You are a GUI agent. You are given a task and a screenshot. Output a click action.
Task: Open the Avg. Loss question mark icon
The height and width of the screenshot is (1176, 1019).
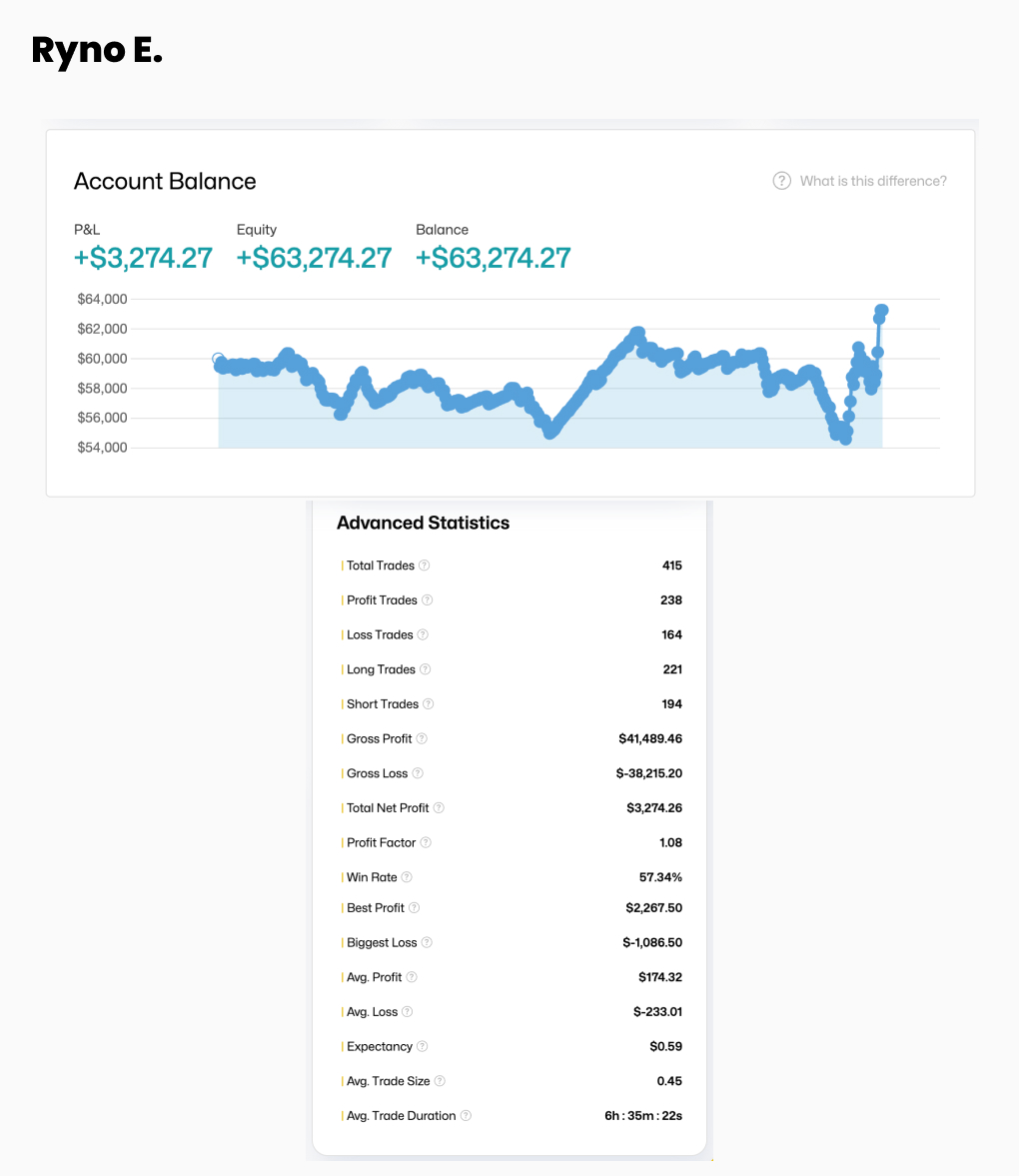pyautogui.click(x=407, y=1012)
